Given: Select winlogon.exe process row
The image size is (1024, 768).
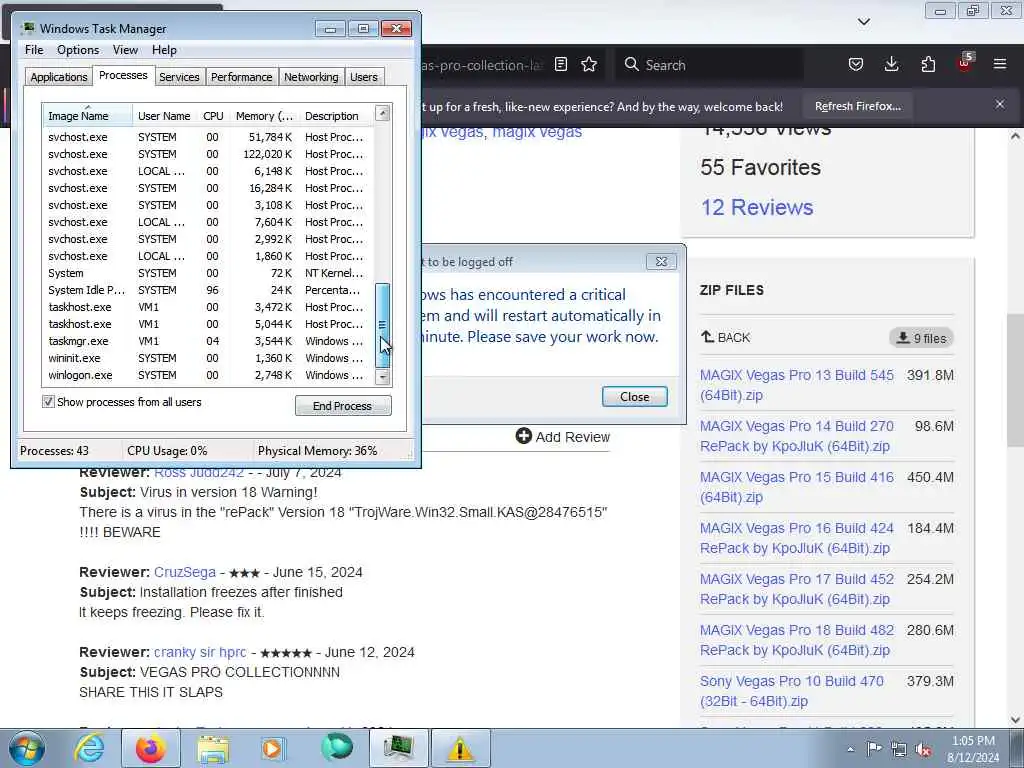Looking at the screenshot, I should [x=208, y=375].
